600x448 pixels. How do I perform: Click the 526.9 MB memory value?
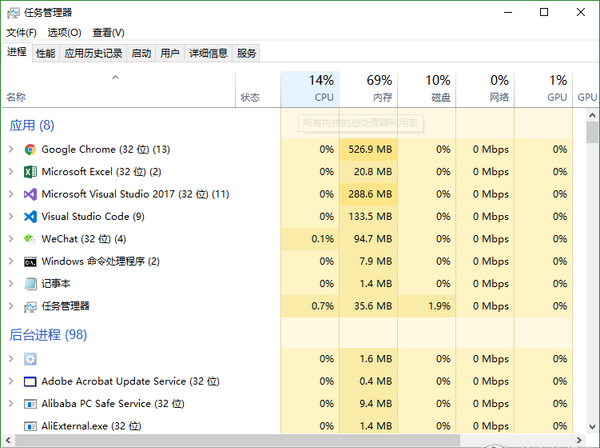pyautogui.click(x=370, y=149)
